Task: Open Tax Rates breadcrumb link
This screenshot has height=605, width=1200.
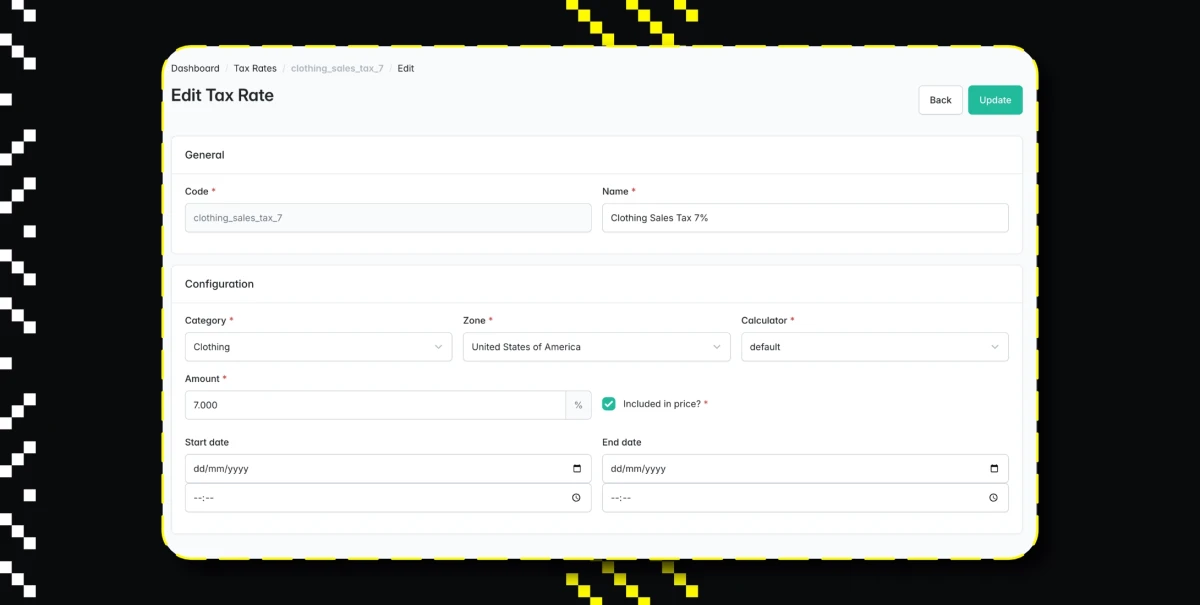Action: (255, 69)
